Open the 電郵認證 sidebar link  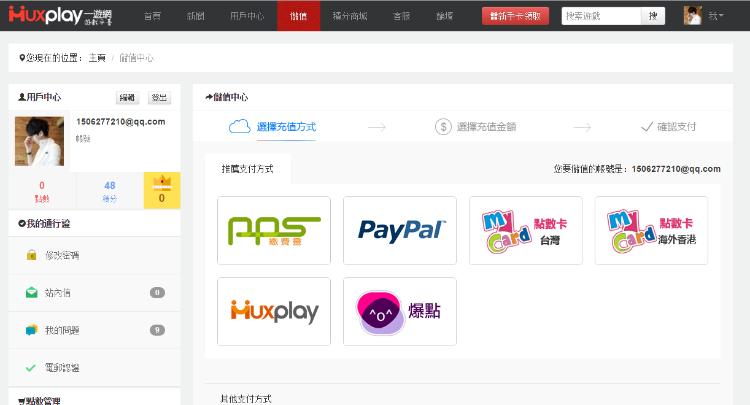(x=62, y=368)
